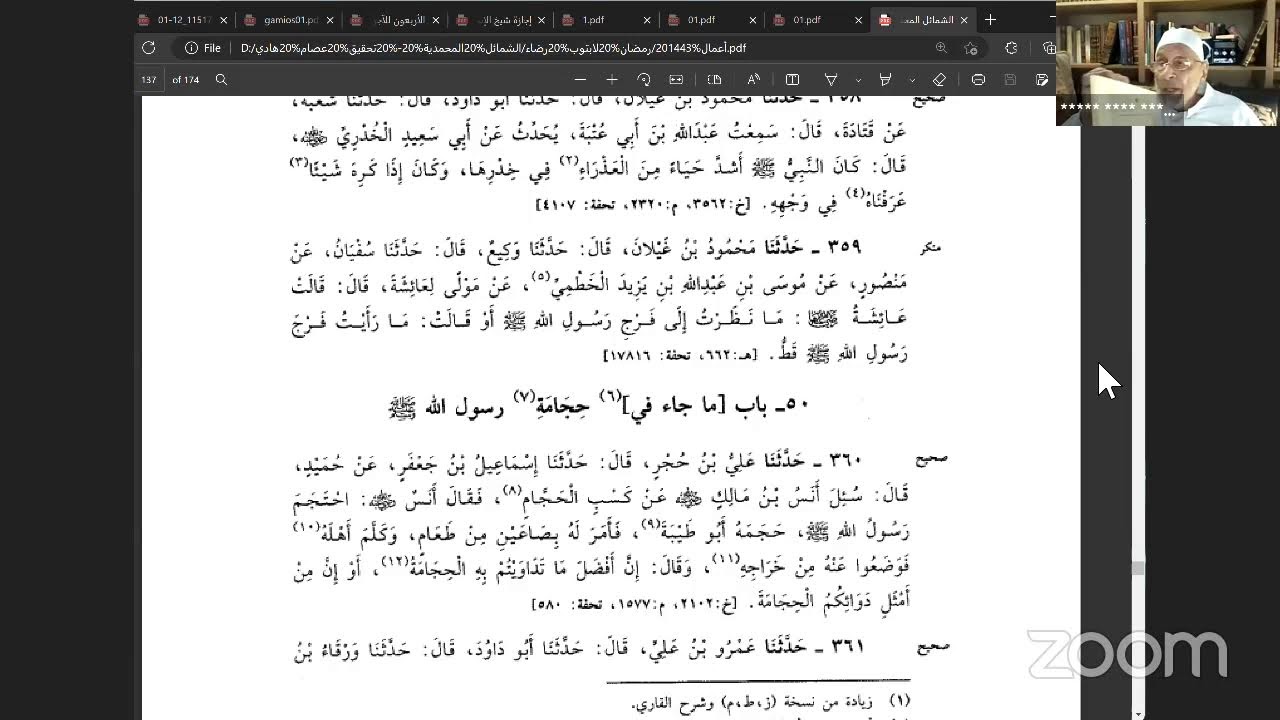Switch to the الأربعون tab
Screen dimensions: 1280x720
coord(395,19)
